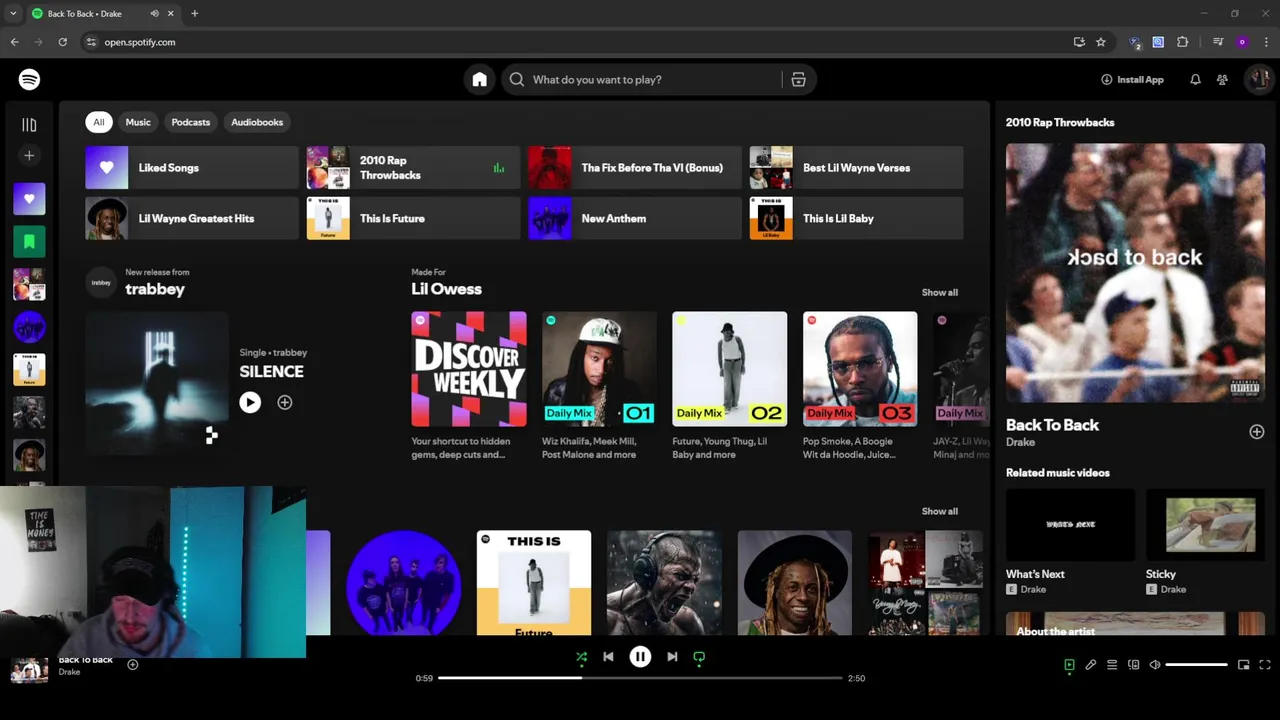Show all Made For Lil Owess
The width and height of the screenshot is (1280, 720).
pos(939,292)
